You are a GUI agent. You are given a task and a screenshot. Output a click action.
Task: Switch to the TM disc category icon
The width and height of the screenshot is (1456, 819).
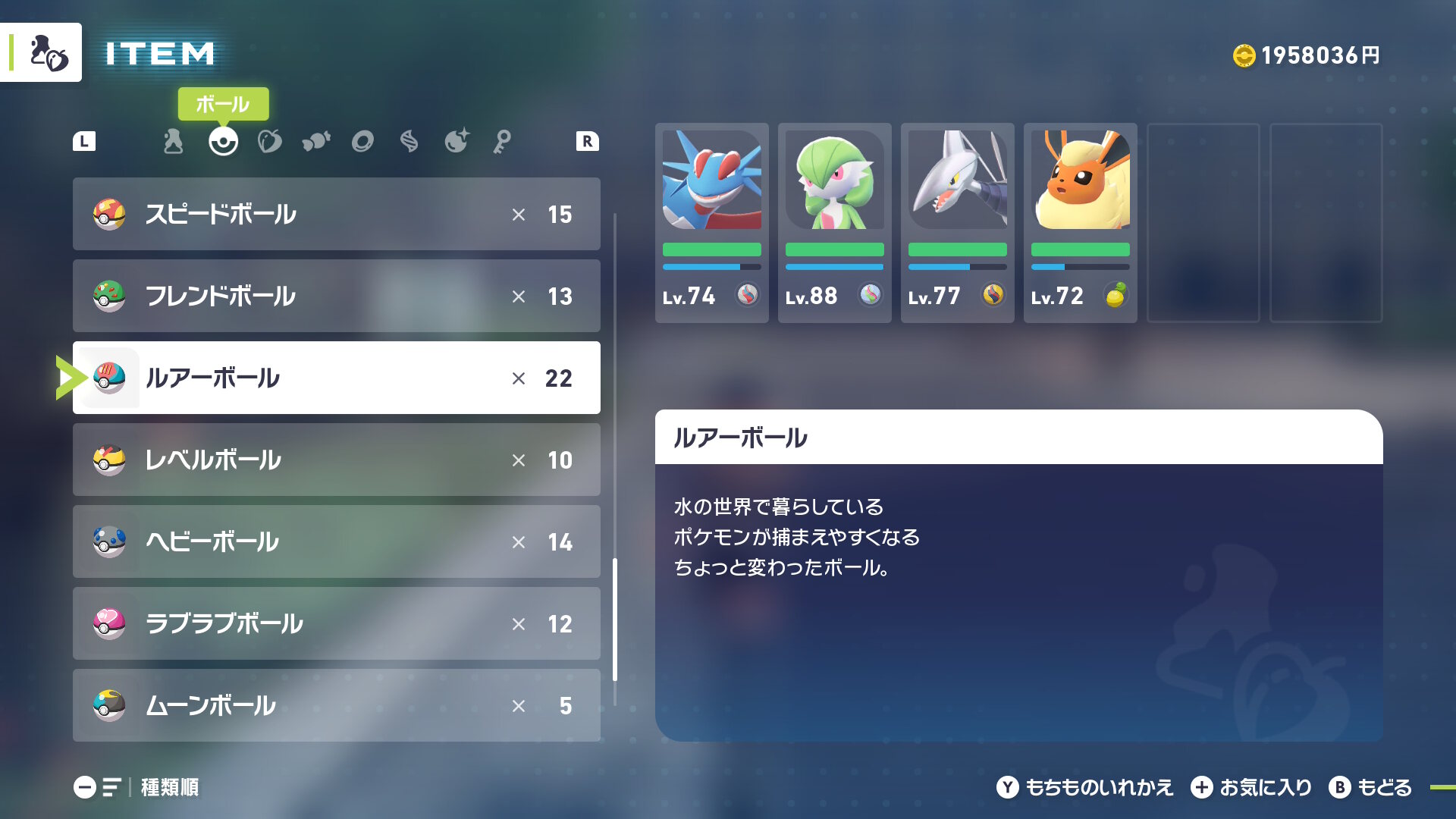click(x=362, y=141)
